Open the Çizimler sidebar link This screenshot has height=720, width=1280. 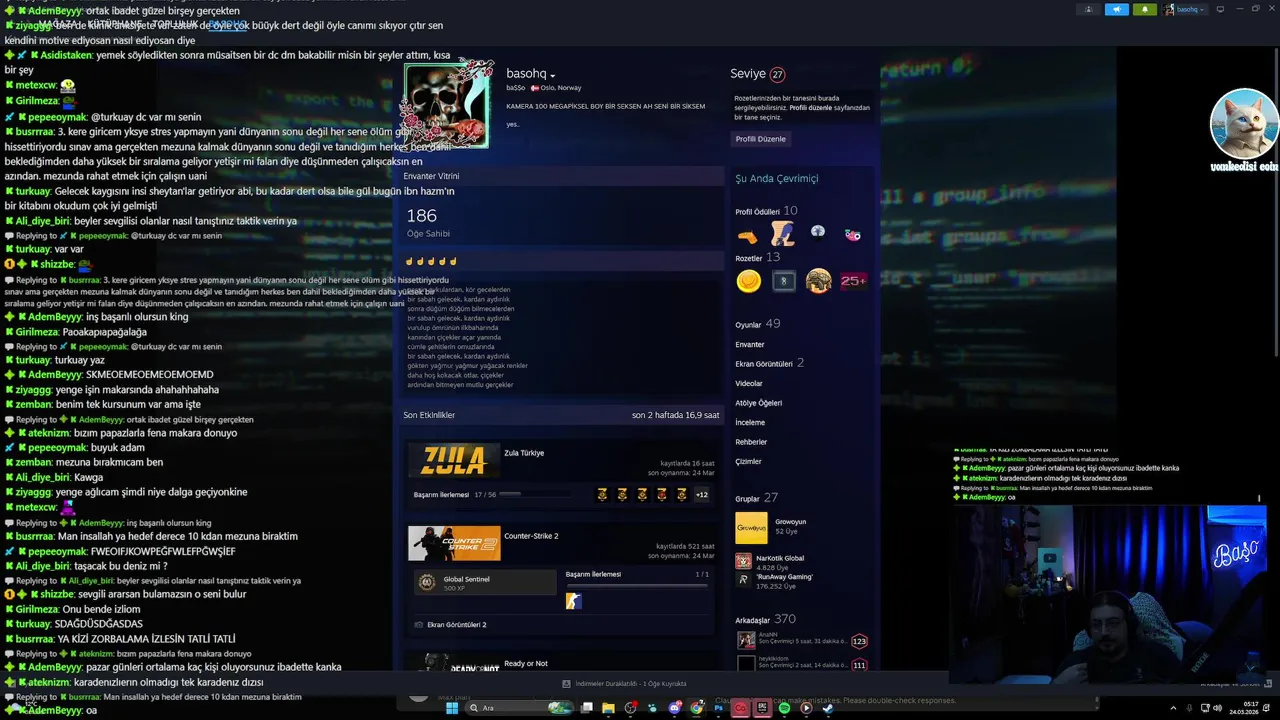pyautogui.click(x=748, y=461)
